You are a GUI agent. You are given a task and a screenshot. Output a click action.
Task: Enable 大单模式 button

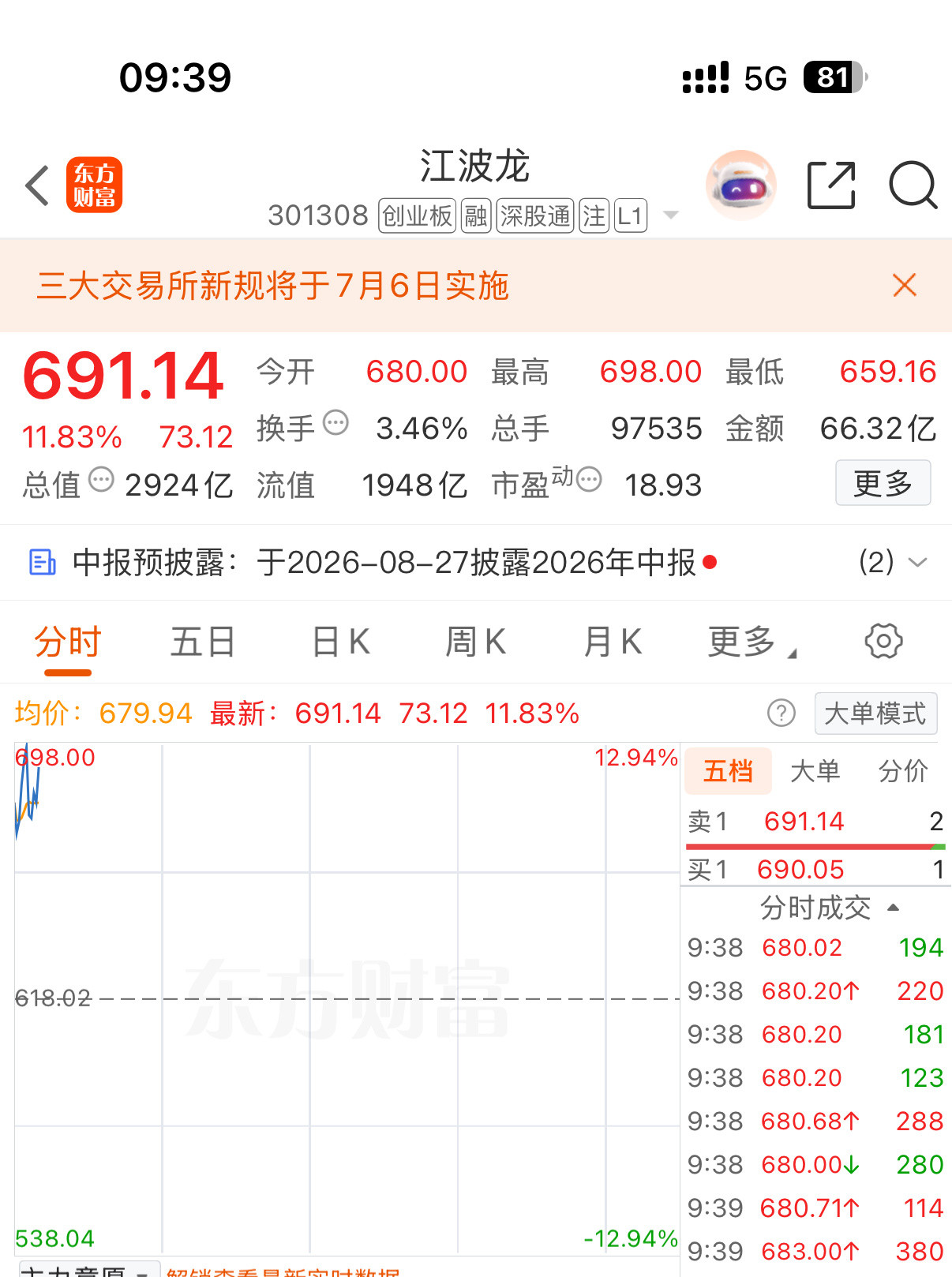point(875,713)
